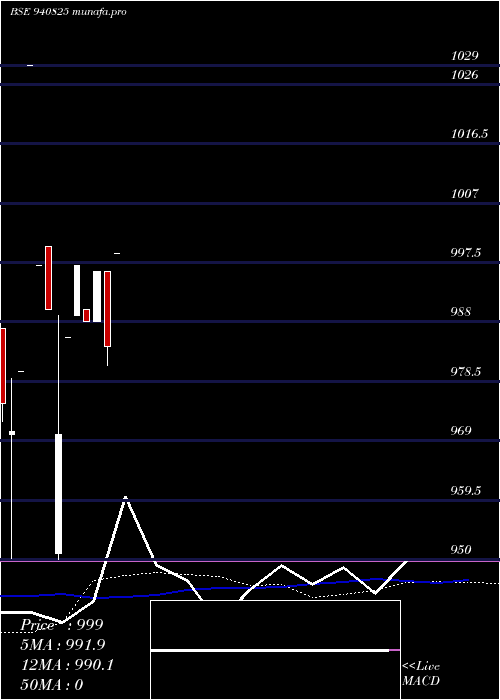Click the white MACD histogram box
Screen dimensions: 500x700
coord(275,650)
